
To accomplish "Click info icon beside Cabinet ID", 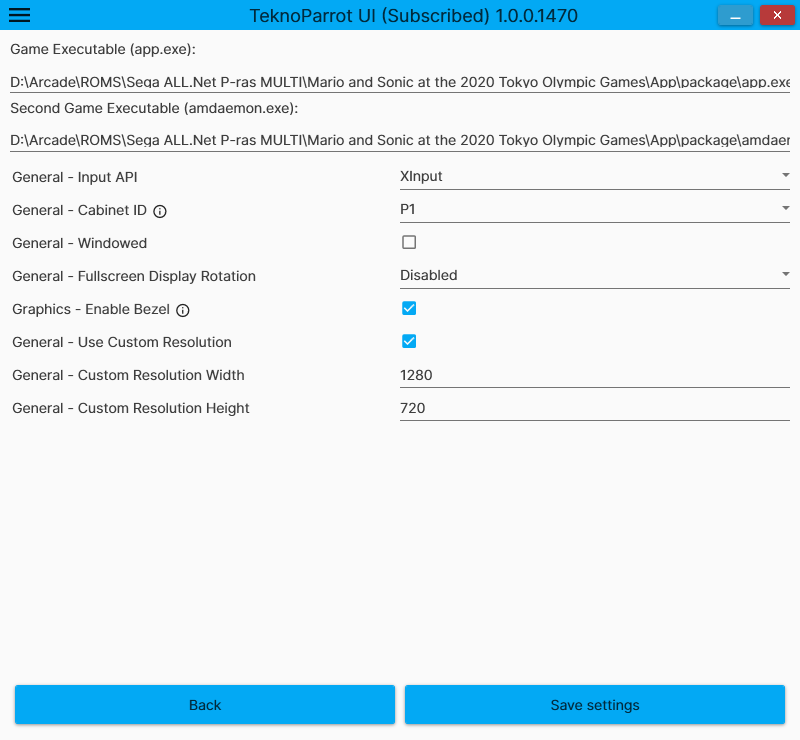I will pyautogui.click(x=160, y=211).
